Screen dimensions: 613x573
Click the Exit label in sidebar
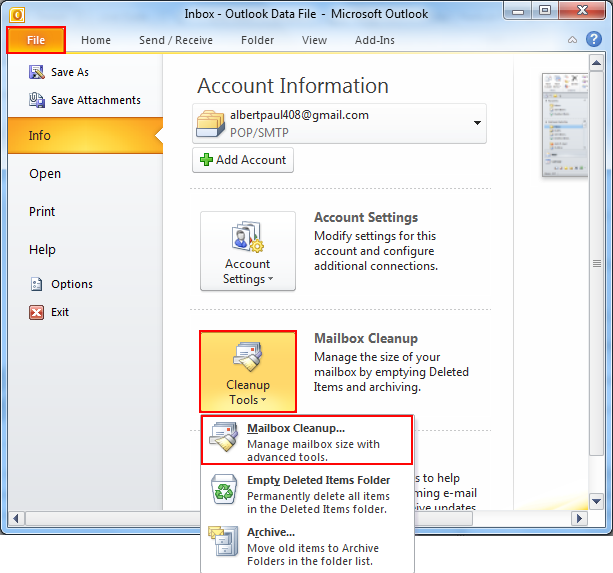pyautogui.click(x=60, y=312)
